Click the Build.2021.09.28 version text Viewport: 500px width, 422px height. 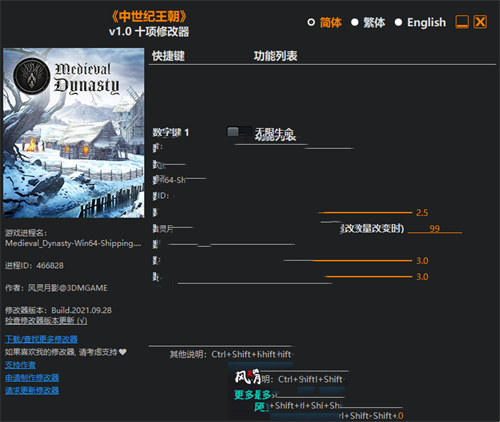pos(82,310)
